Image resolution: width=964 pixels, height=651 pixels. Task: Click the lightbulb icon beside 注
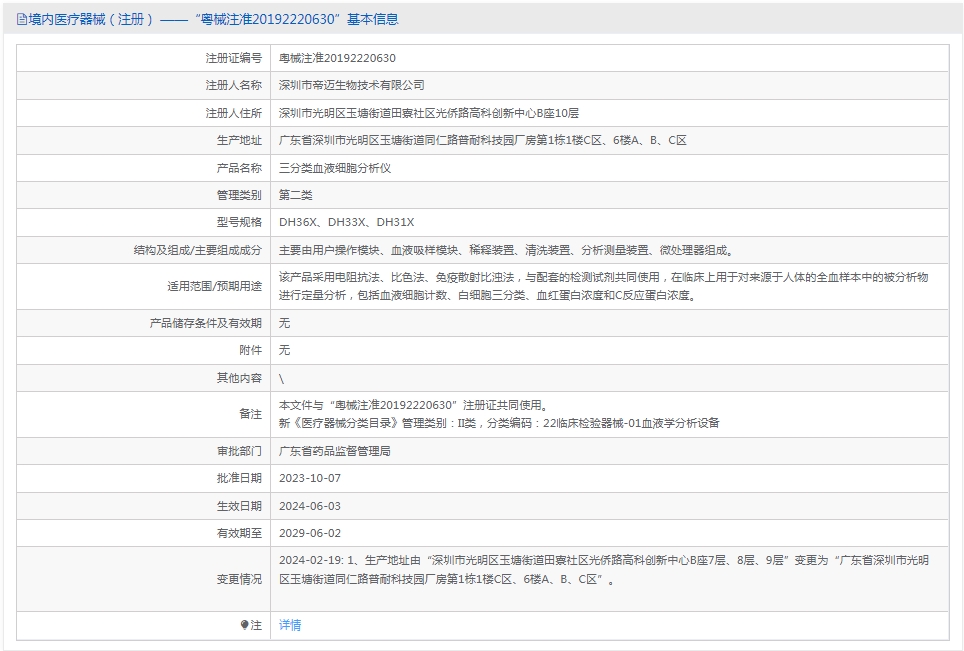(245, 625)
